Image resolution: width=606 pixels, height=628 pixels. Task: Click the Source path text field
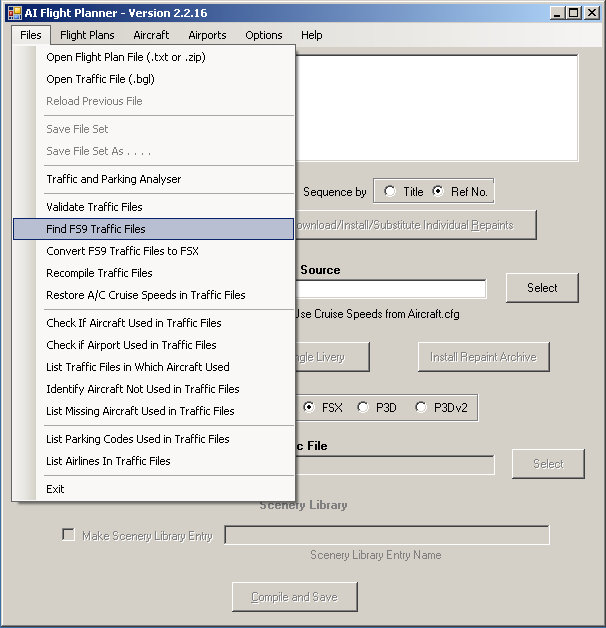point(390,289)
